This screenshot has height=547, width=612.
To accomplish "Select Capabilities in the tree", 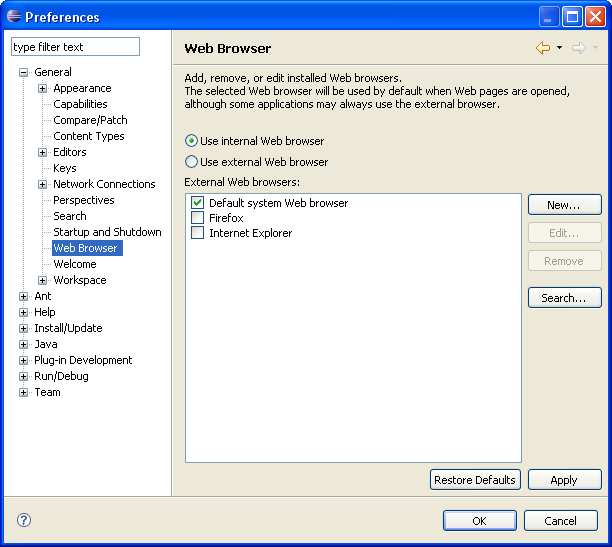I will point(80,104).
